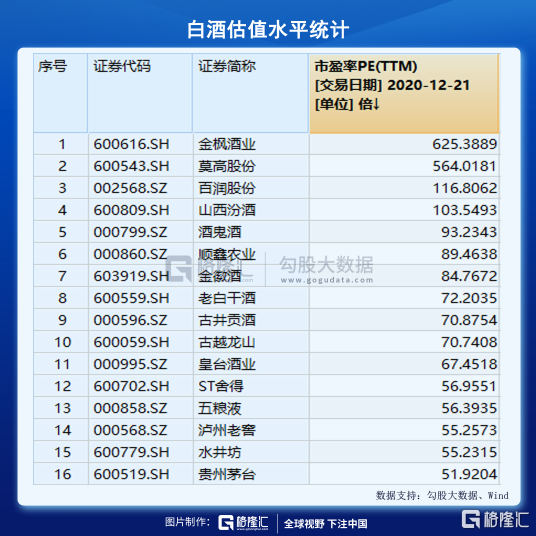Click the Gelonghui logo in the bottom-right corner
This screenshot has height=536, width=536.
(495, 519)
